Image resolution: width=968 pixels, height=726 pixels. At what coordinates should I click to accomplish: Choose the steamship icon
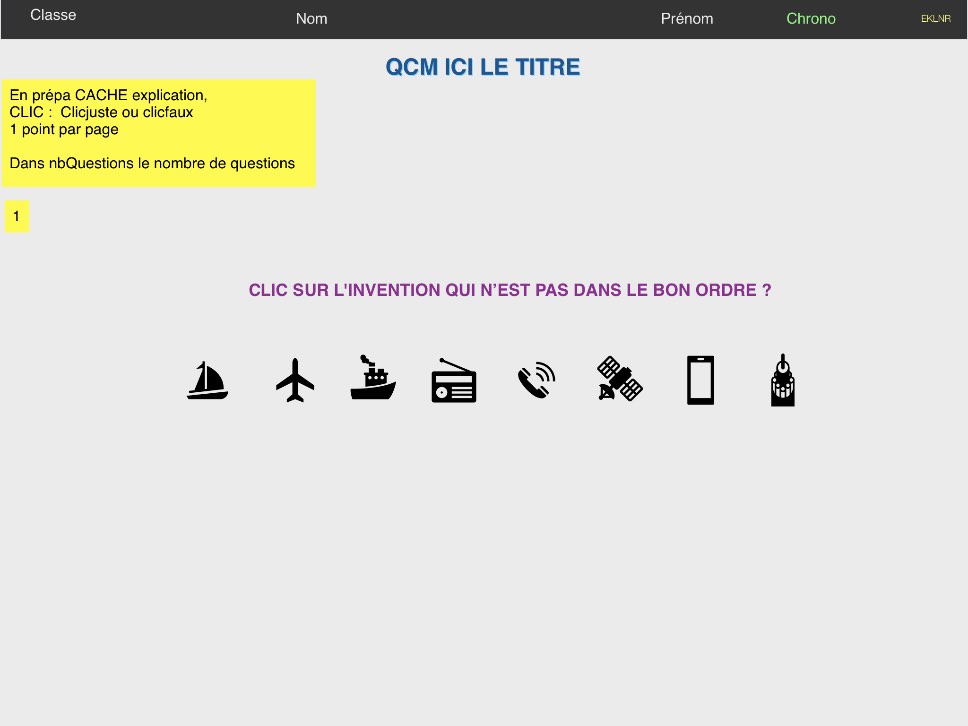pyautogui.click(x=373, y=377)
